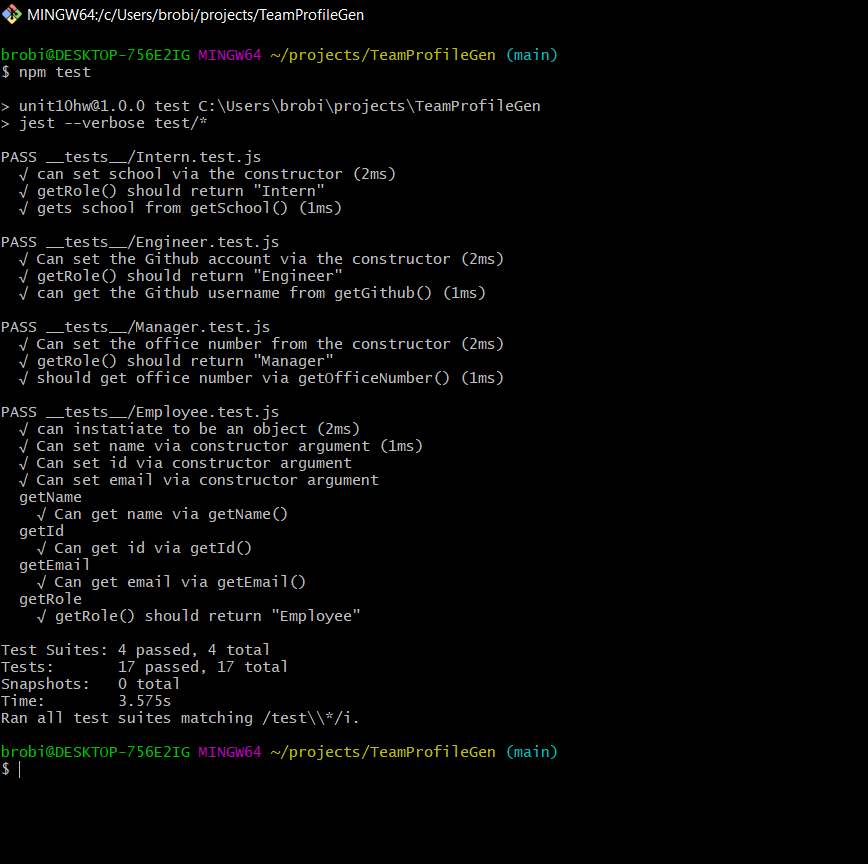The width and height of the screenshot is (868, 864).
Task: Click the line 'jest --verbose test/*'
Action: (104, 123)
